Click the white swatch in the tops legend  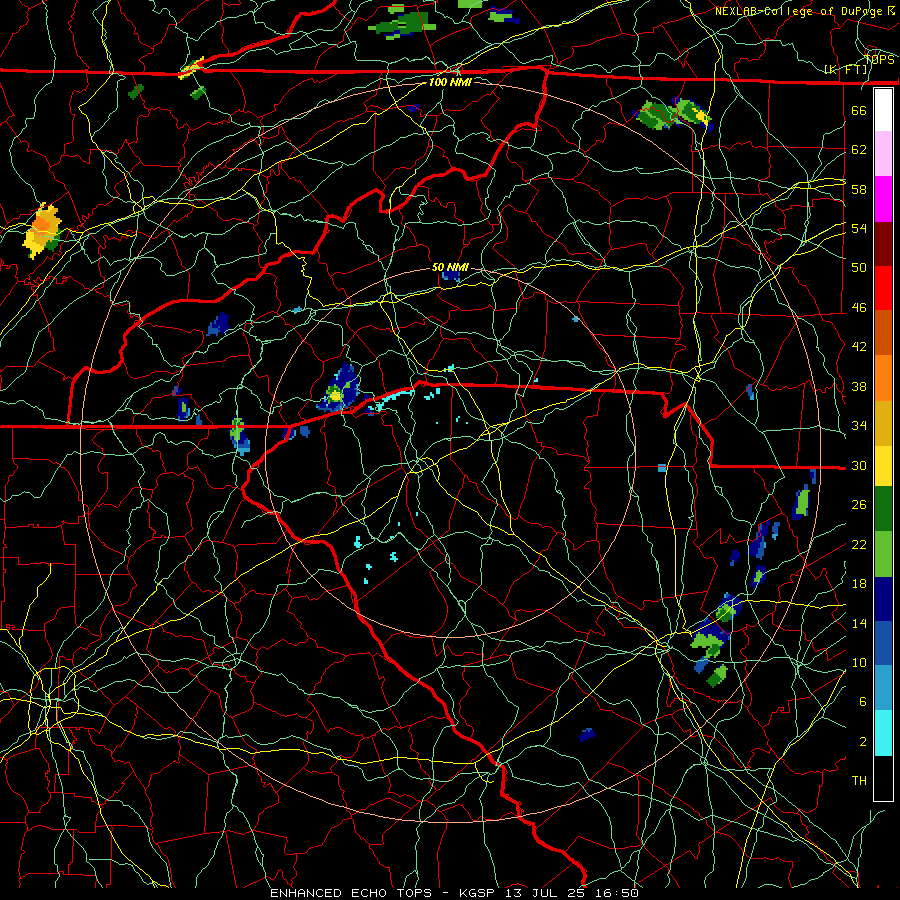(x=883, y=110)
